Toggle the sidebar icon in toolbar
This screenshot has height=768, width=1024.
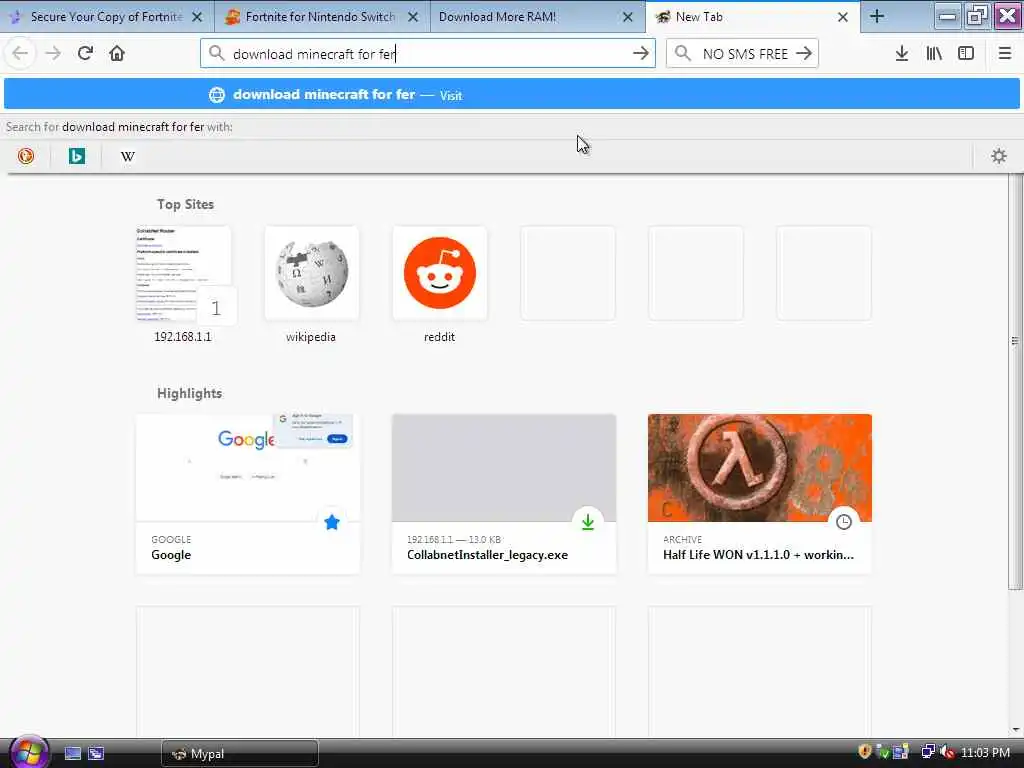pos(966,53)
